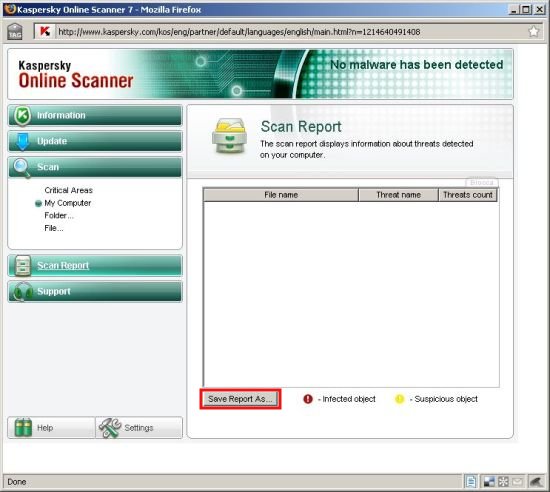Click the page document icon in the status bar
This screenshot has width=550, height=492.
tap(471, 482)
